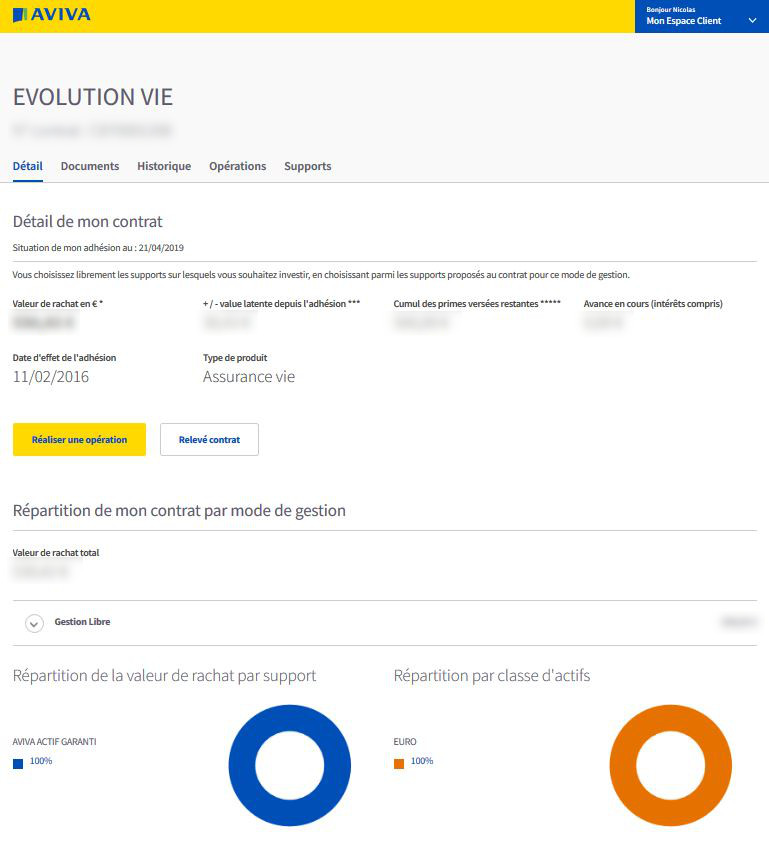
Task: Click the EVOLUTION VIE heading
Action: click(93, 97)
